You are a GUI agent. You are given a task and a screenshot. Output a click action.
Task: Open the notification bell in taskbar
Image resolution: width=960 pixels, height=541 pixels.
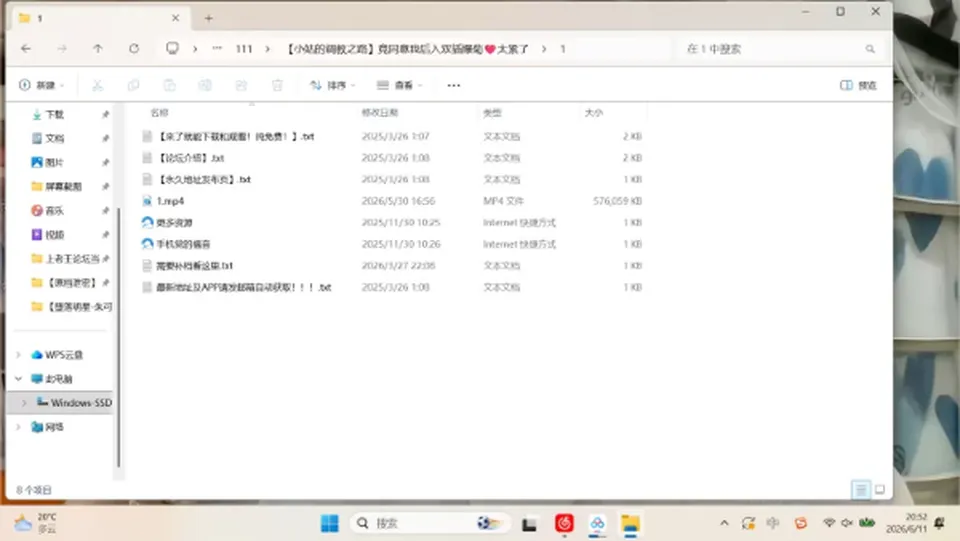pos(939,523)
